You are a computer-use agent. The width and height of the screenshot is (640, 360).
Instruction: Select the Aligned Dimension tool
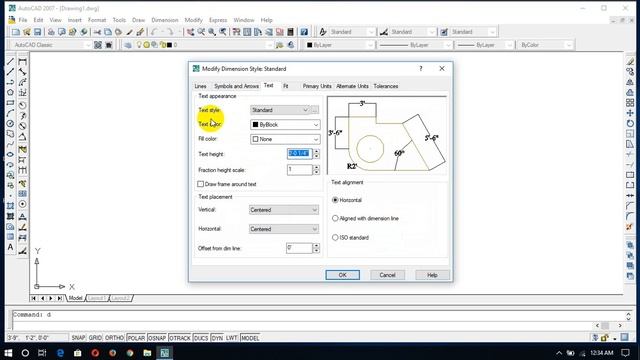point(22,72)
